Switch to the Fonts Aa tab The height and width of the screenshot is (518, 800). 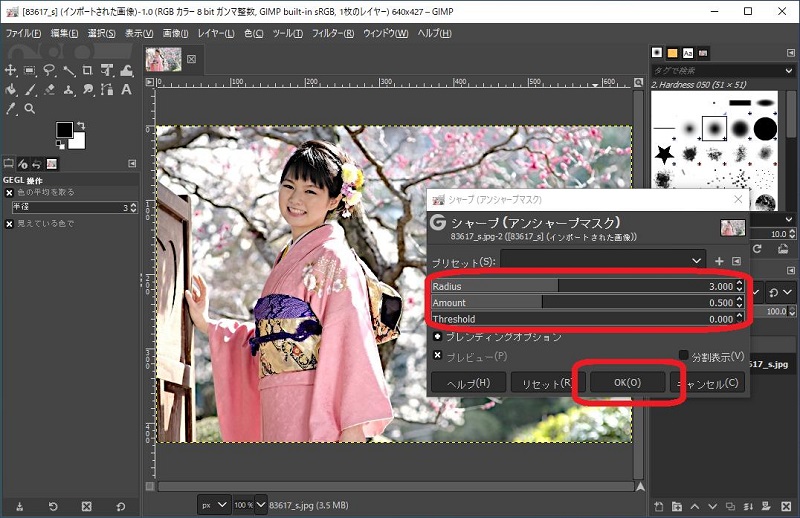tap(688, 53)
